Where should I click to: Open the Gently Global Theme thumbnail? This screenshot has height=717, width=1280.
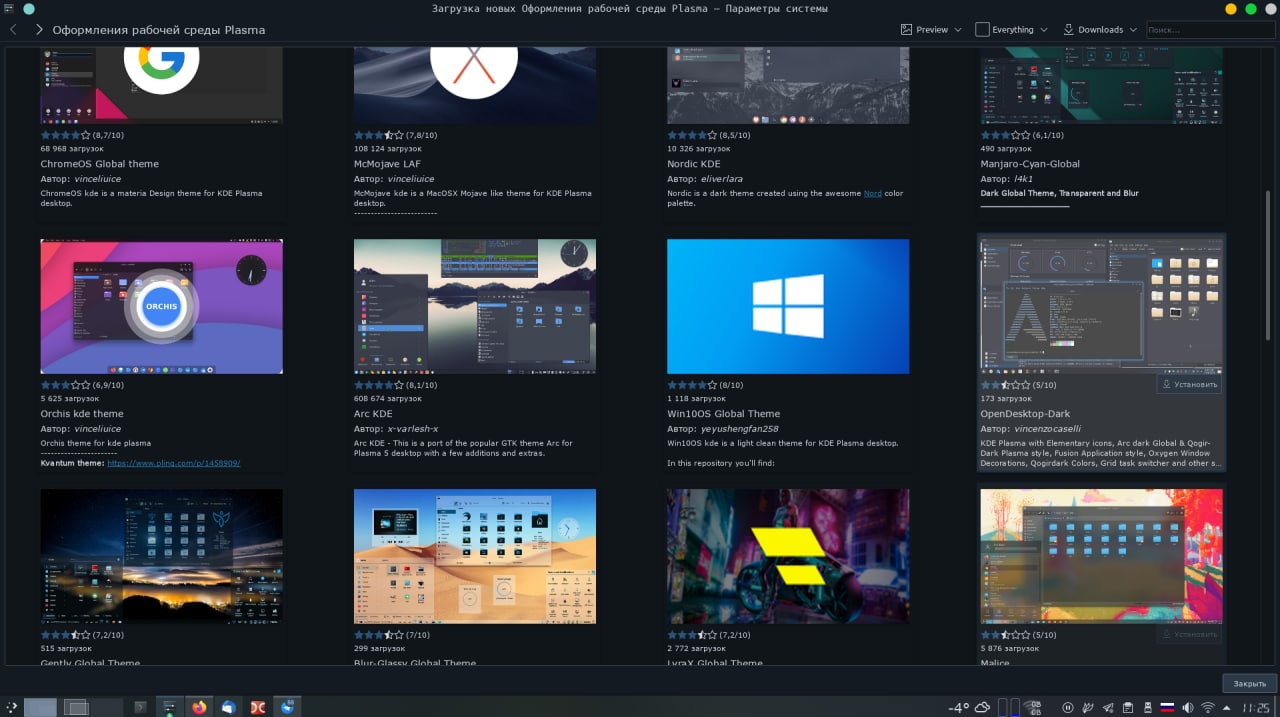pyautogui.click(x=161, y=556)
